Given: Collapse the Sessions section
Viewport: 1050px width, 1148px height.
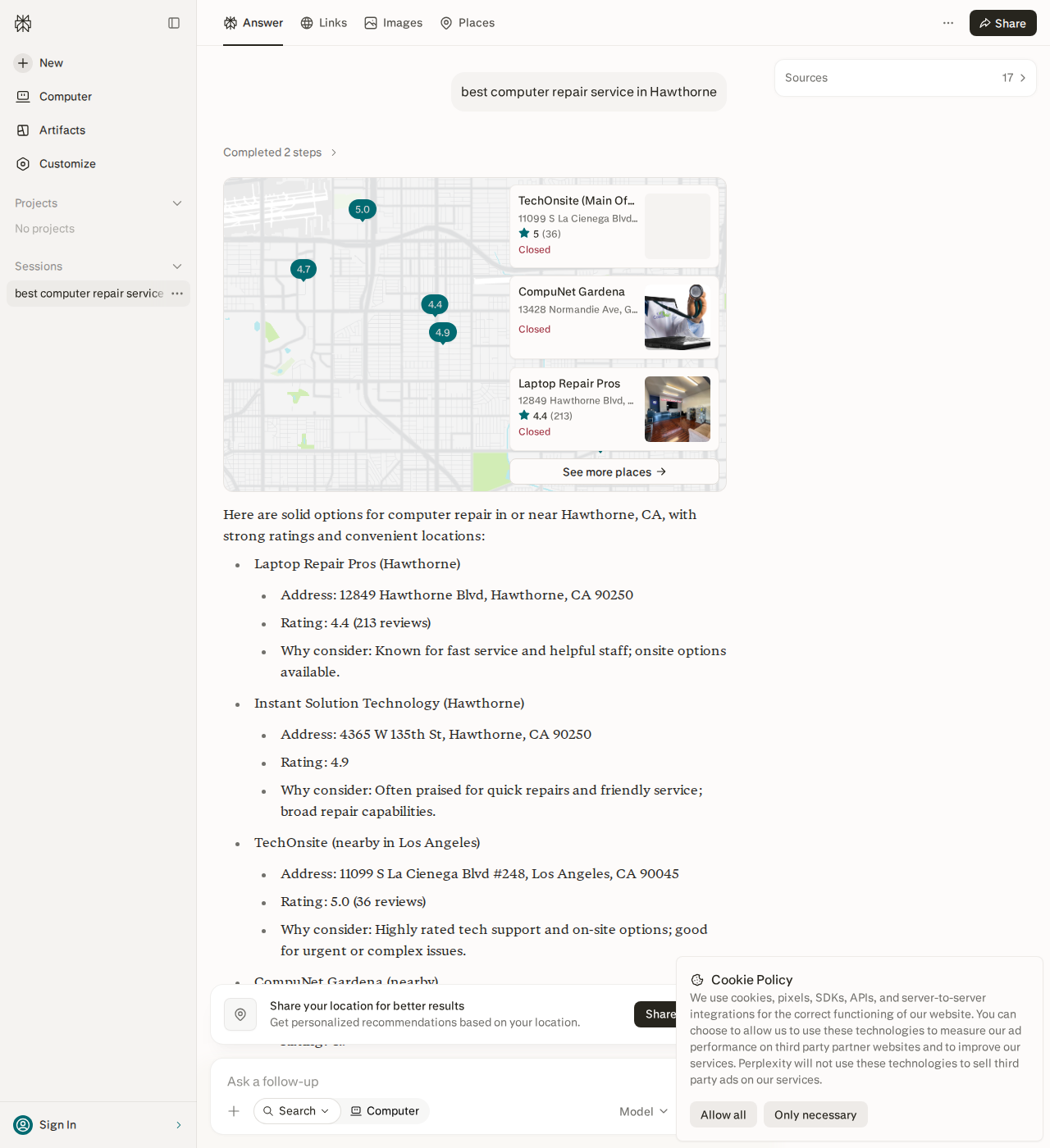Looking at the screenshot, I should pyautogui.click(x=177, y=266).
